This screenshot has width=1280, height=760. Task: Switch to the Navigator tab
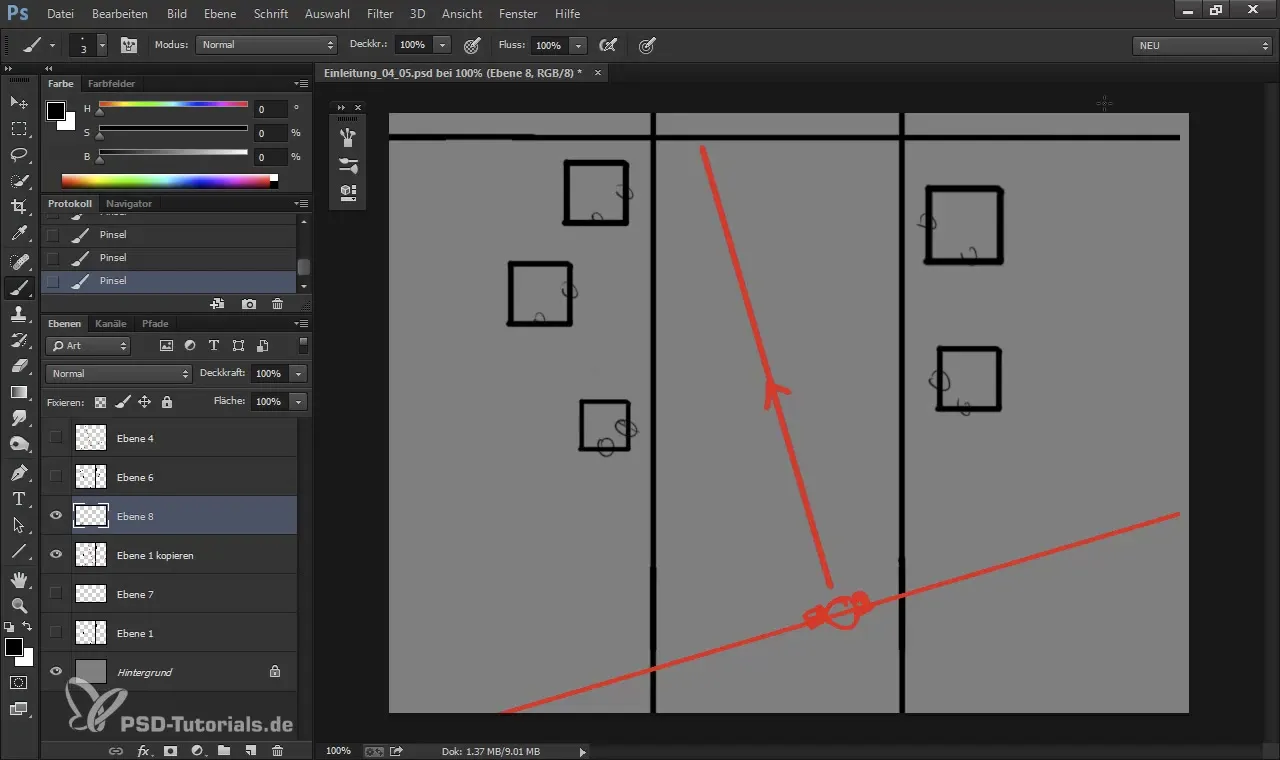tap(129, 204)
